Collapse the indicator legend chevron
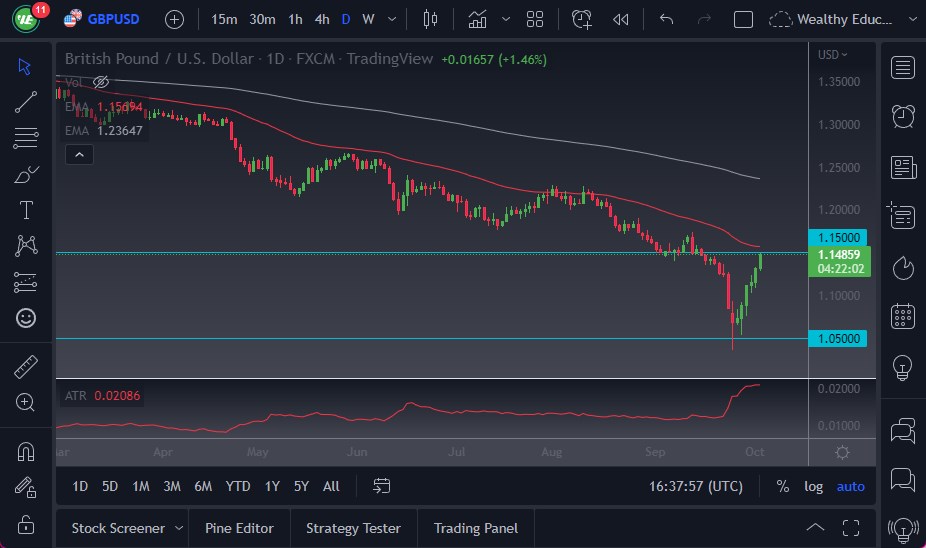This screenshot has width=926, height=548. click(79, 154)
